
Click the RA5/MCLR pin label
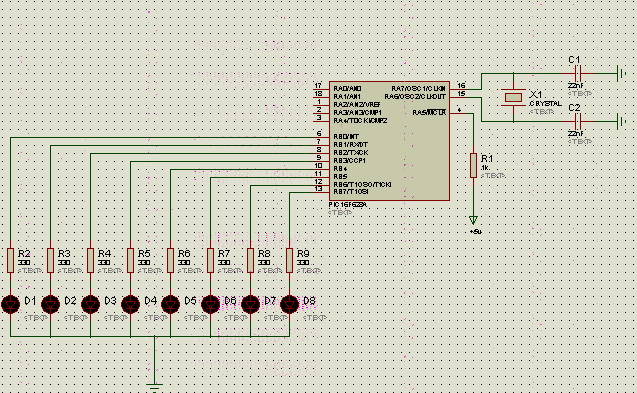(429, 113)
